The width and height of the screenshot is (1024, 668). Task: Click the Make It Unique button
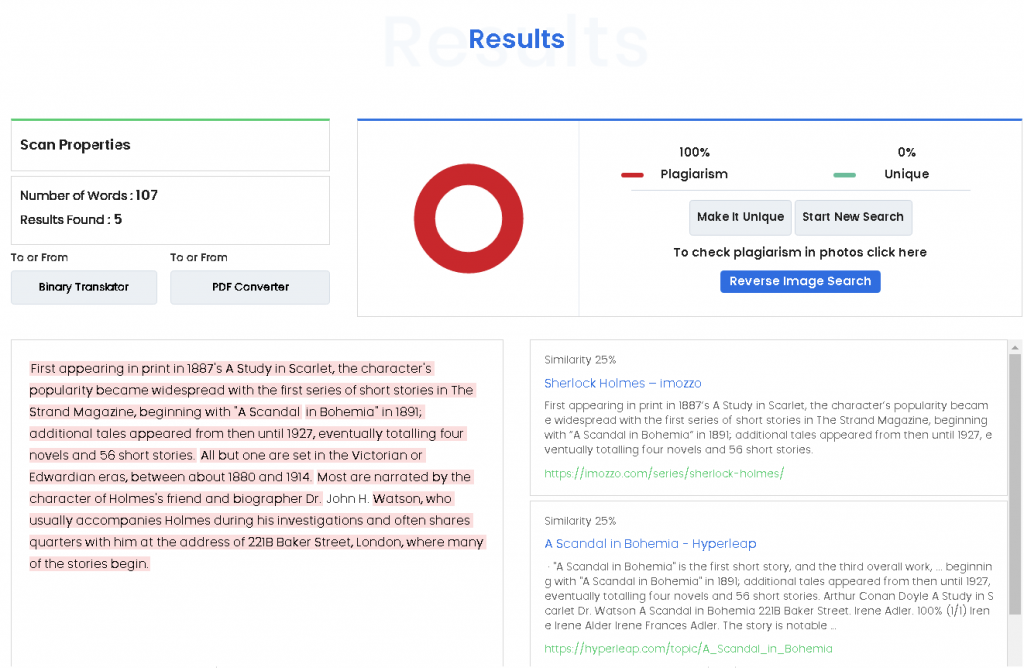[x=740, y=217]
